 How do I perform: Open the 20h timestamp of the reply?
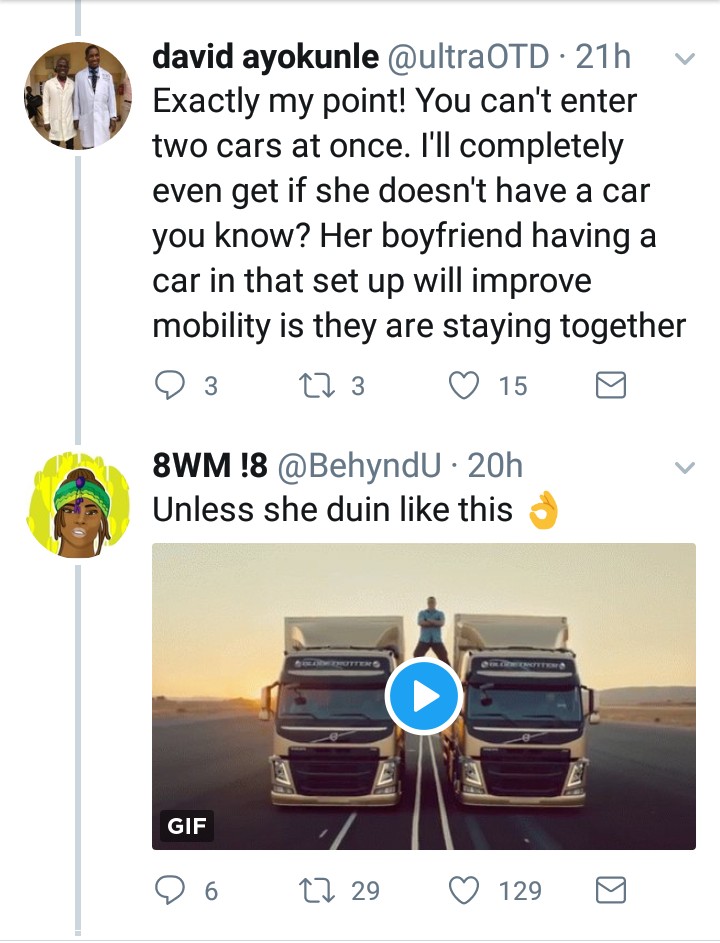click(x=495, y=466)
